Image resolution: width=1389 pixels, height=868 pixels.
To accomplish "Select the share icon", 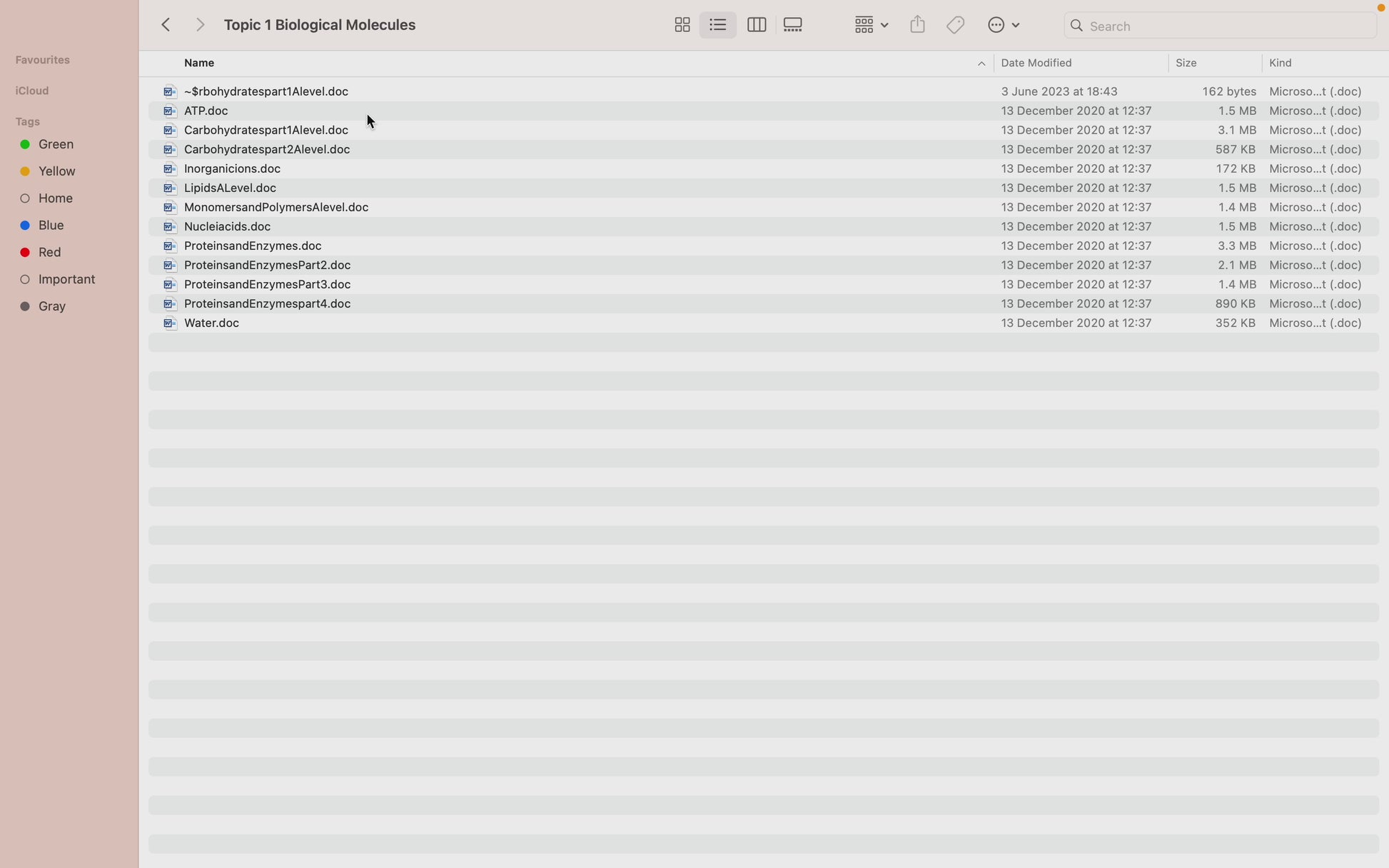I will point(917,24).
